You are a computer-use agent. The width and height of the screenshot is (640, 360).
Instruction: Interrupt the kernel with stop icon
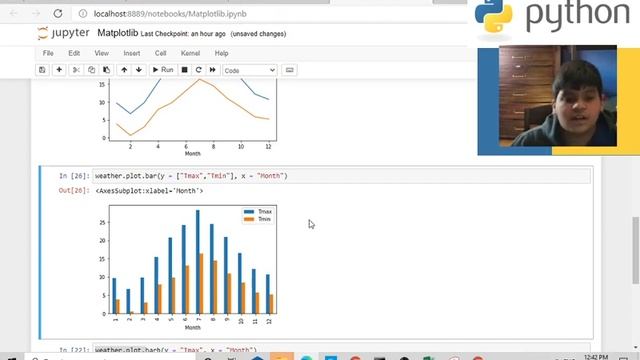tap(184, 70)
